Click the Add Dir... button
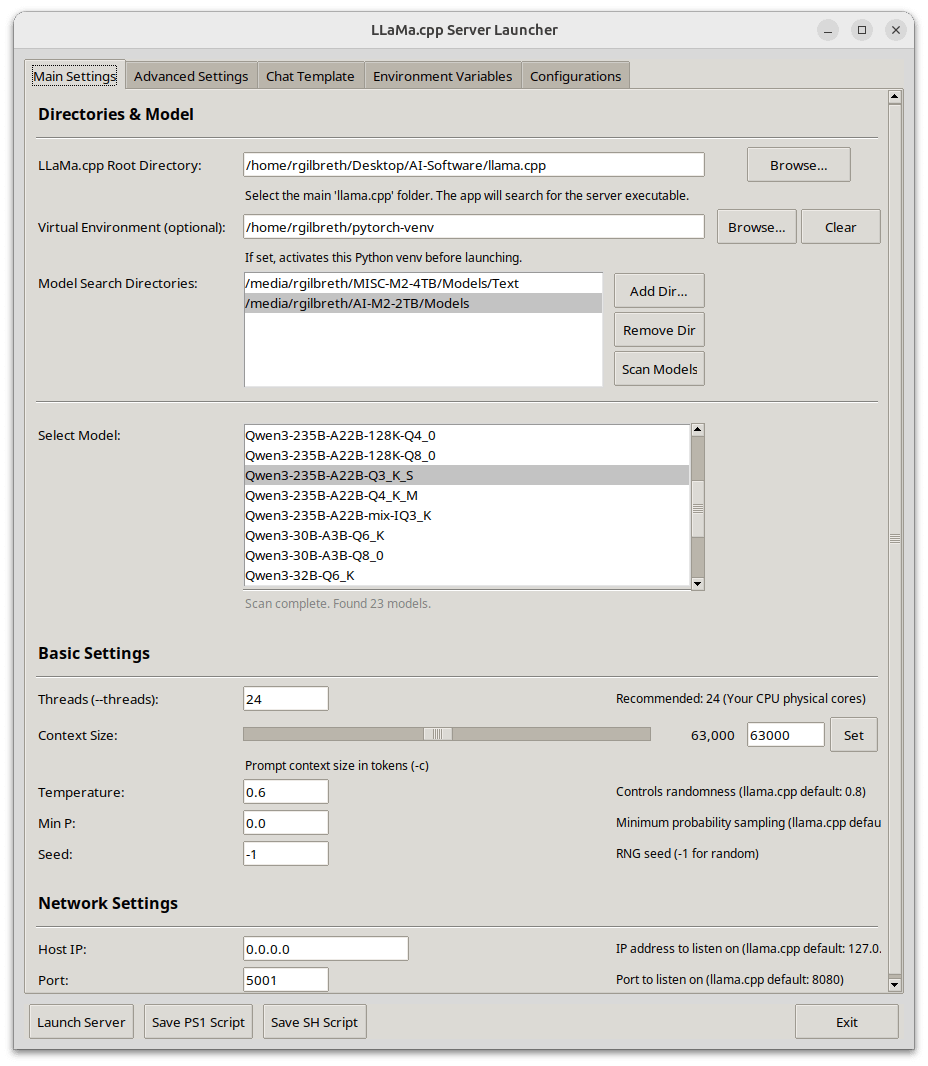The height and width of the screenshot is (1066, 928). (x=659, y=291)
